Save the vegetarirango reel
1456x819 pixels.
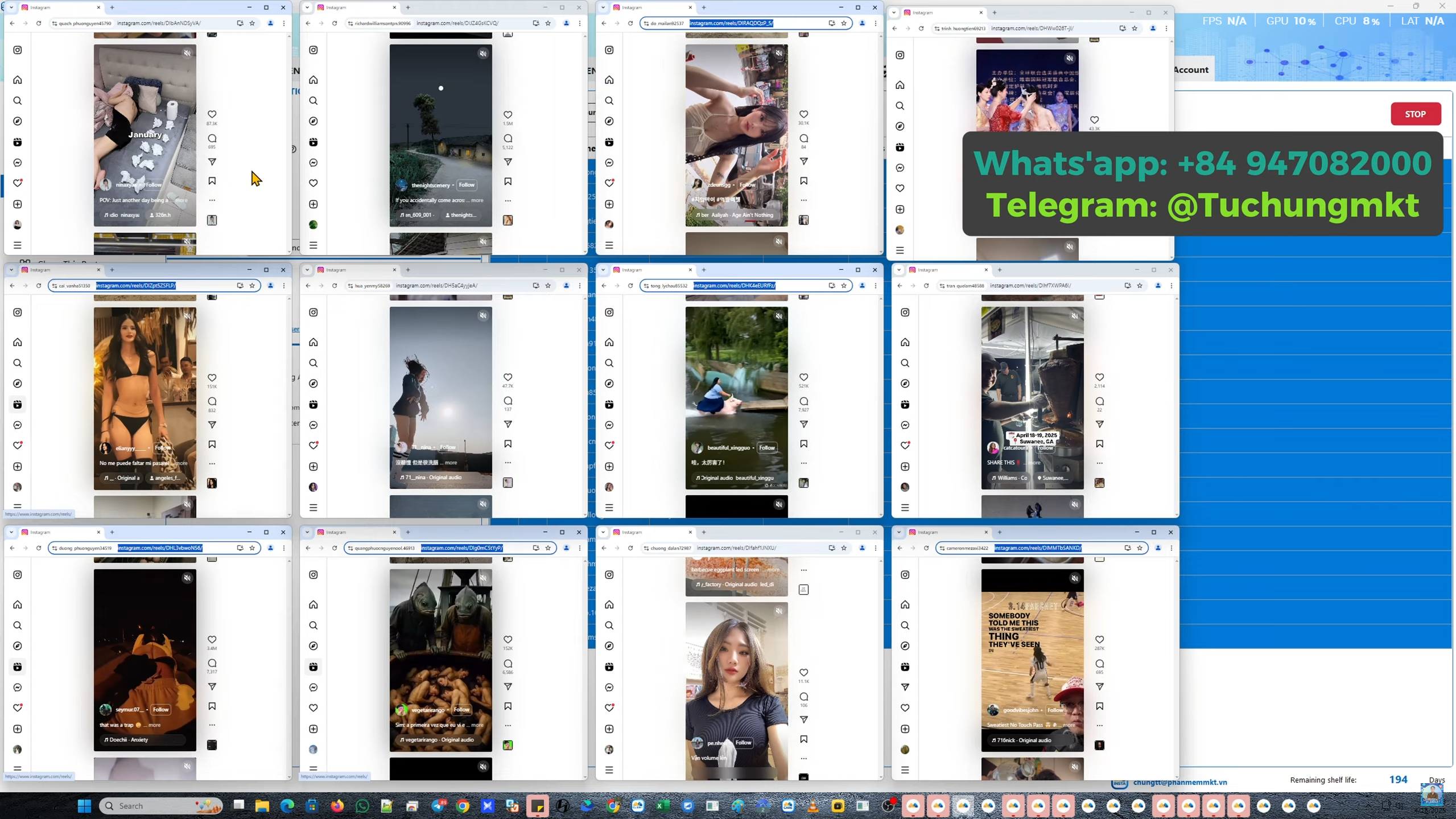coord(508,706)
